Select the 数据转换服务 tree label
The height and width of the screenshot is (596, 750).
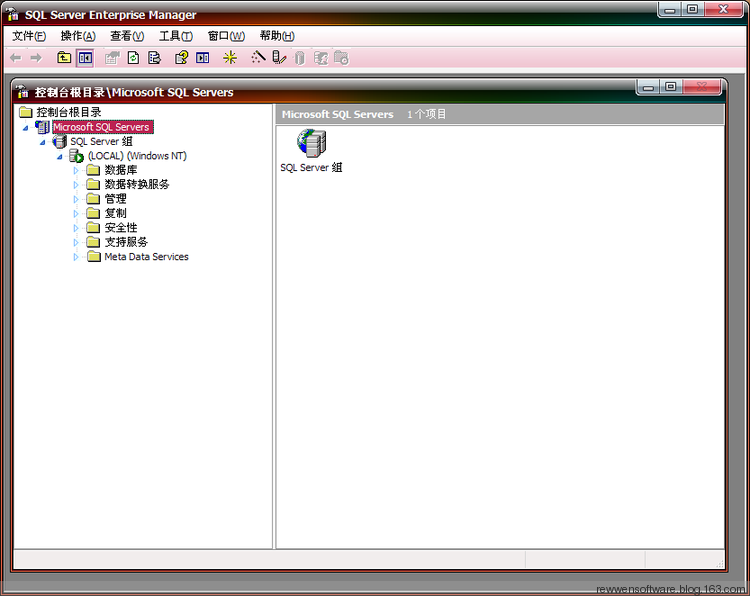tap(137, 185)
